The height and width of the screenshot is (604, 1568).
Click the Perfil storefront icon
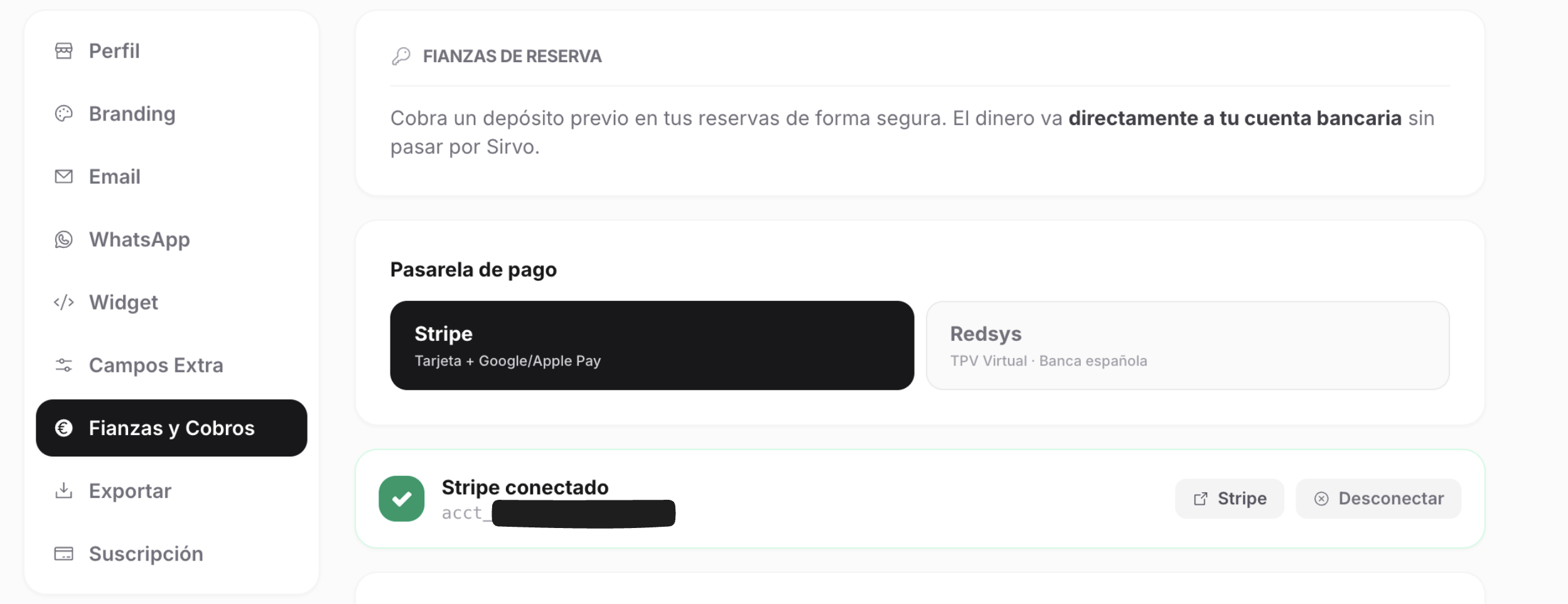[63, 51]
